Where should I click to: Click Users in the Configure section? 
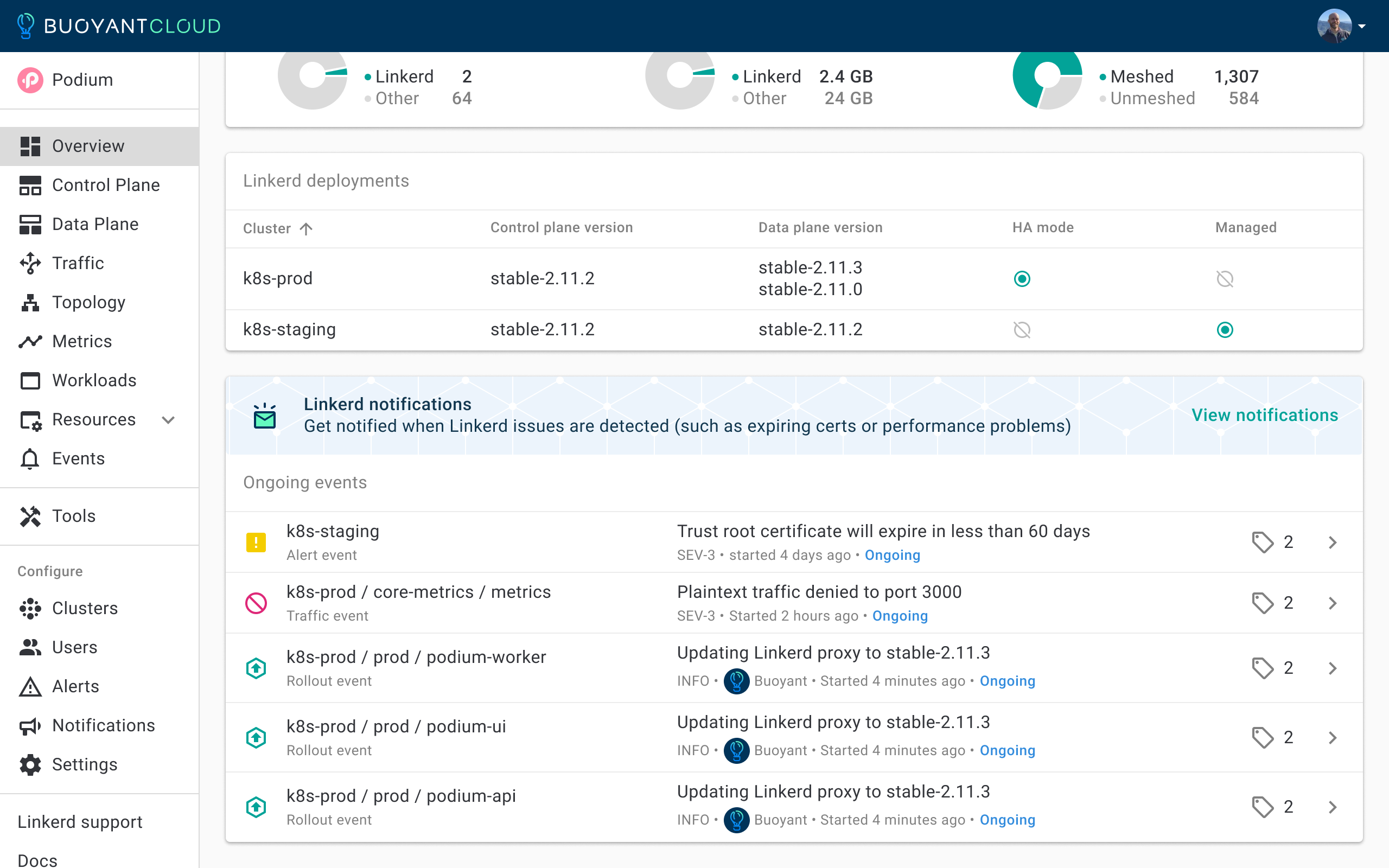[99, 647]
